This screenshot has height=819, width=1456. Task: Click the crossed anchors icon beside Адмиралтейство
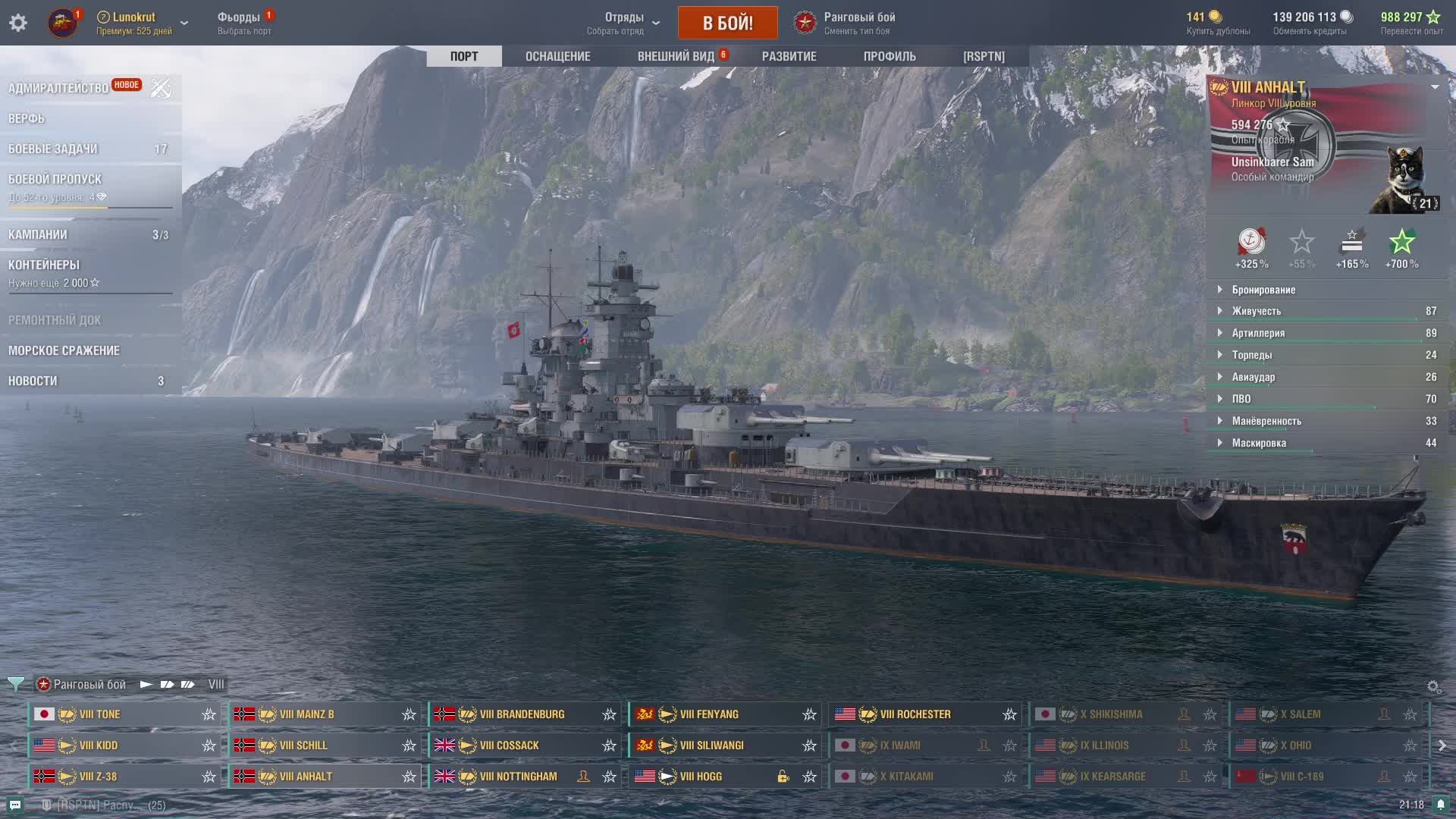tap(160, 88)
